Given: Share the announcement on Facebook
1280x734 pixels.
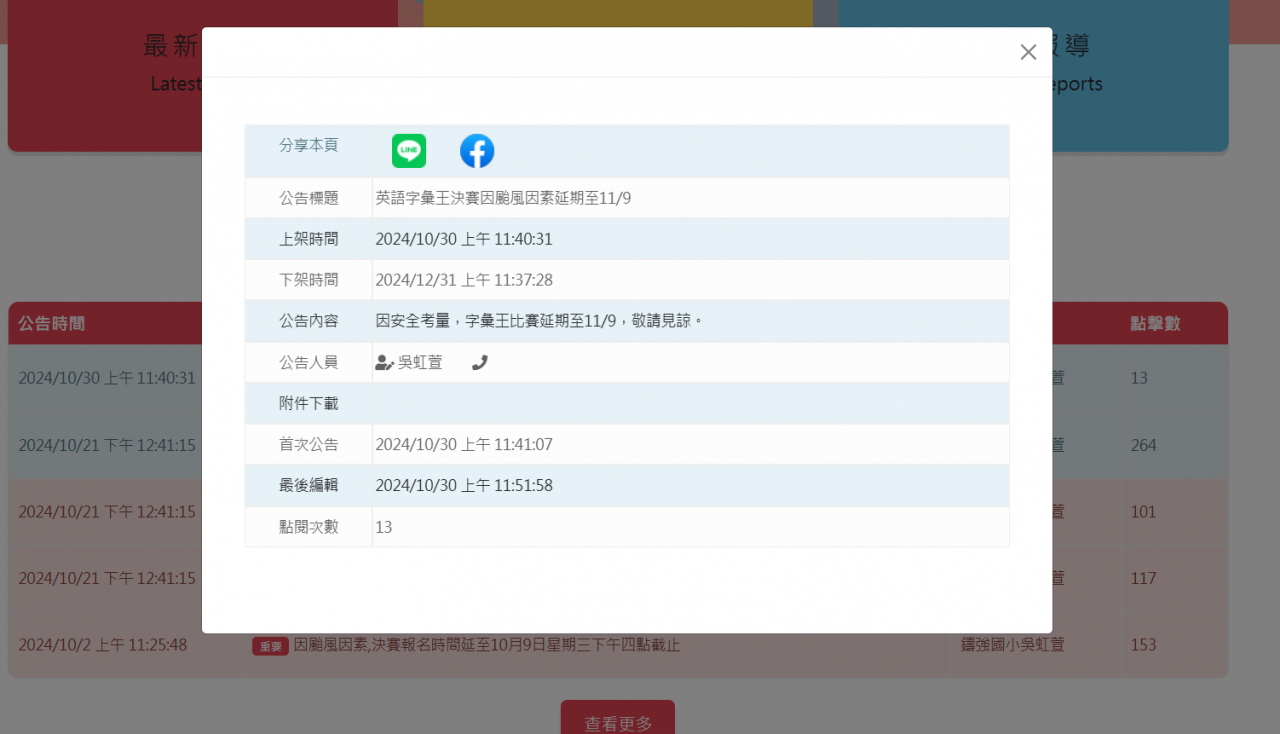Looking at the screenshot, I should coord(477,151).
